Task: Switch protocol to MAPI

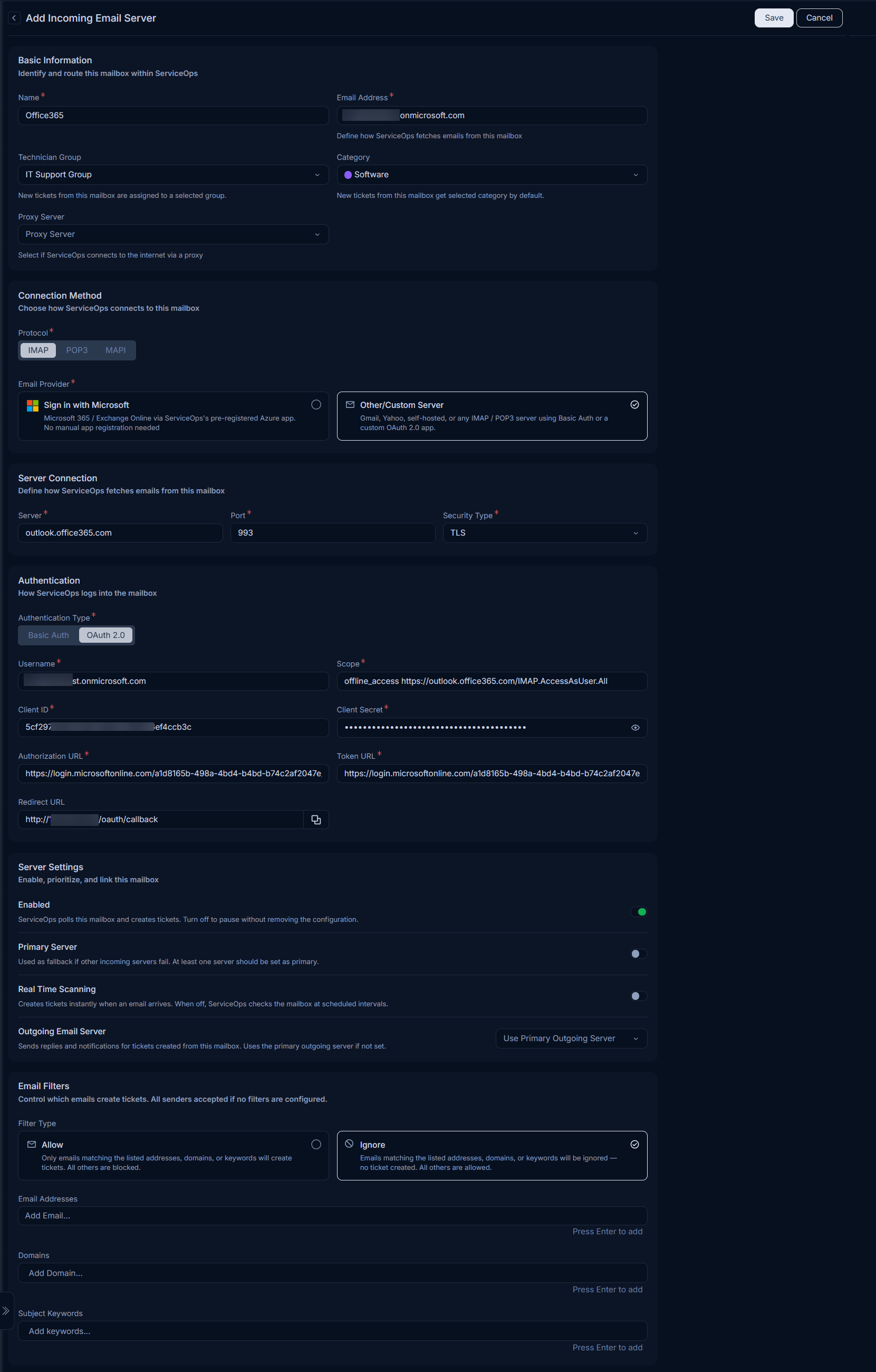Action: (115, 350)
